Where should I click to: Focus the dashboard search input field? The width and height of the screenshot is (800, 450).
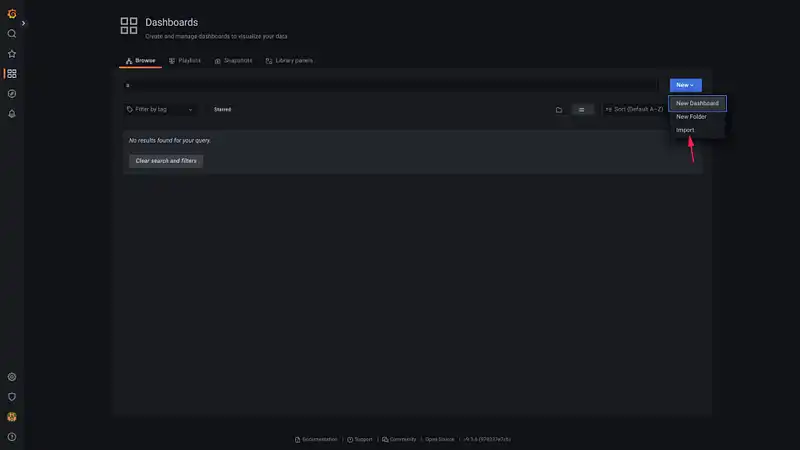tap(391, 85)
